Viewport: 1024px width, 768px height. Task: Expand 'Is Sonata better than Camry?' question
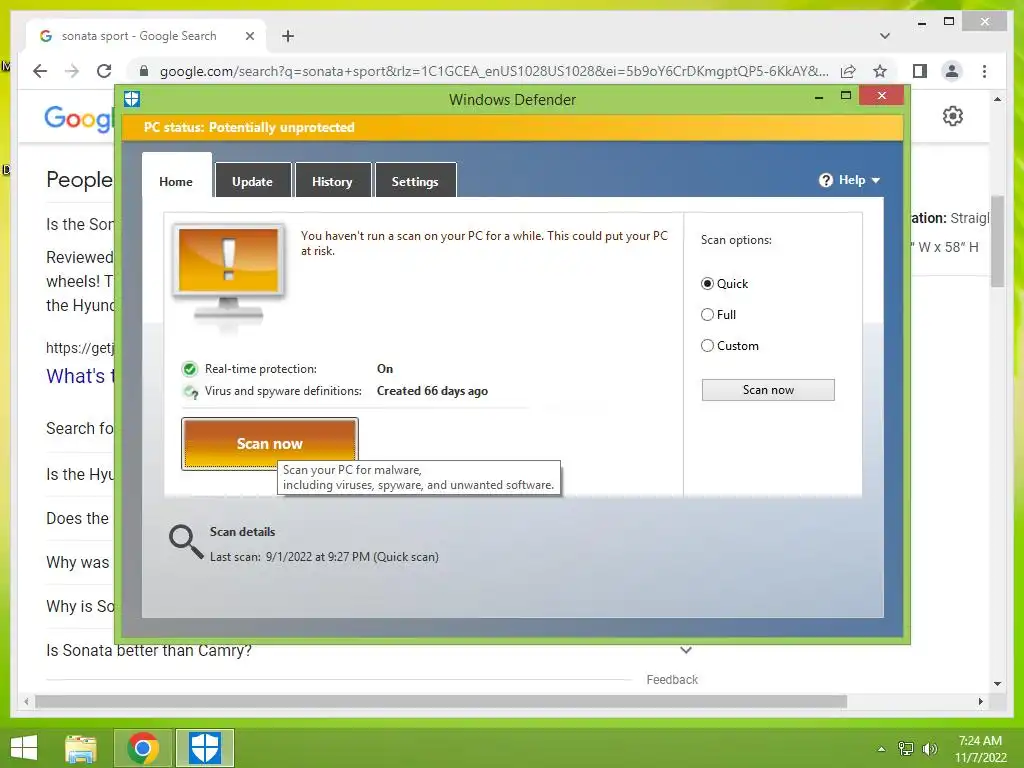click(686, 650)
